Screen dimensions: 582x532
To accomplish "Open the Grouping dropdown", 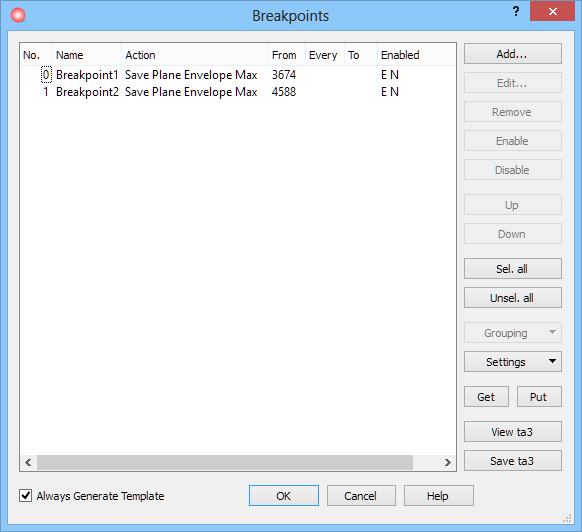I will click(513, 333).
